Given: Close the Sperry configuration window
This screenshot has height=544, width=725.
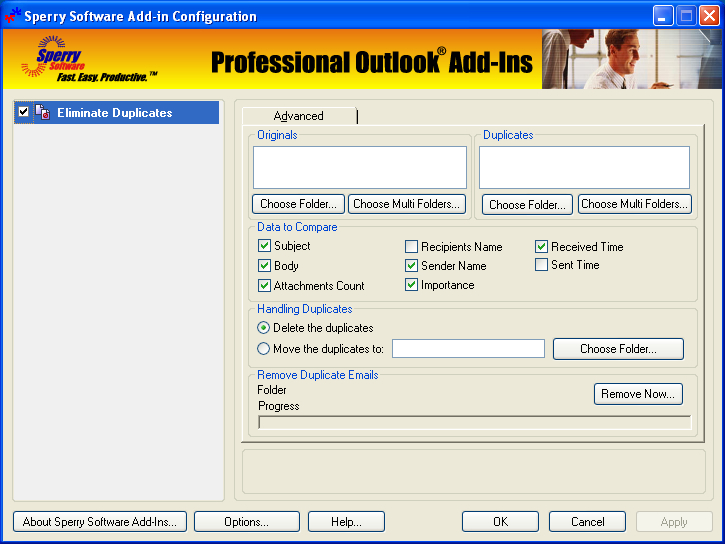Looking at the screenshot, I should (x=709, y=16).
